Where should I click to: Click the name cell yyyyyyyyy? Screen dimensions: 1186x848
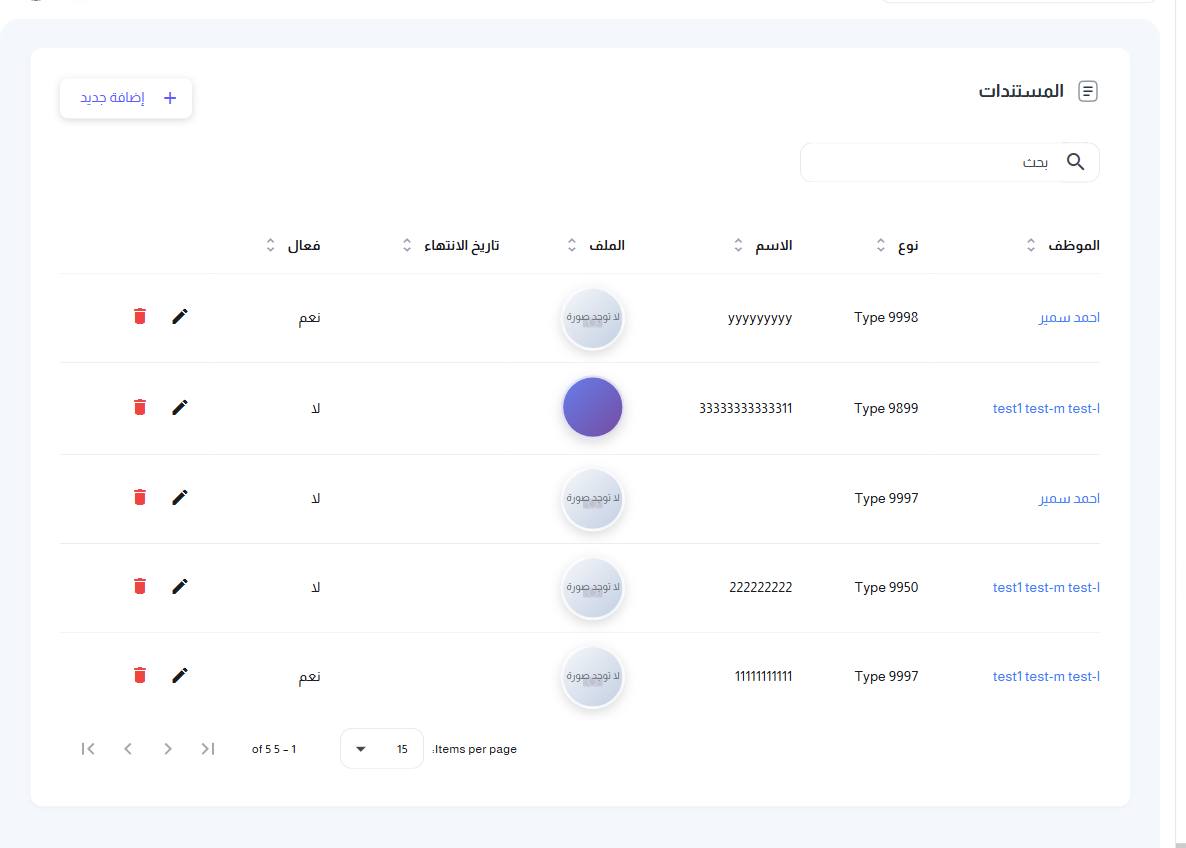759,318
